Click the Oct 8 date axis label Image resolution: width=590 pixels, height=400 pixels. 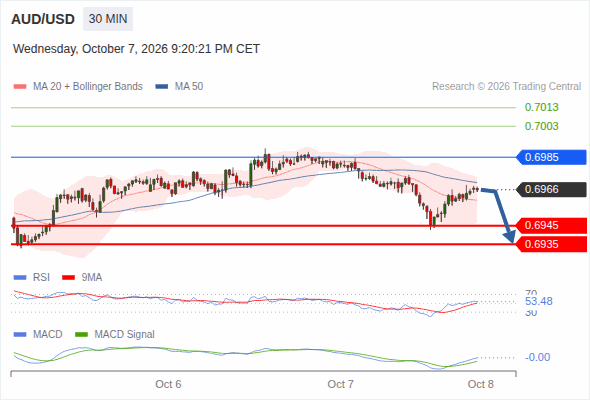481,384
